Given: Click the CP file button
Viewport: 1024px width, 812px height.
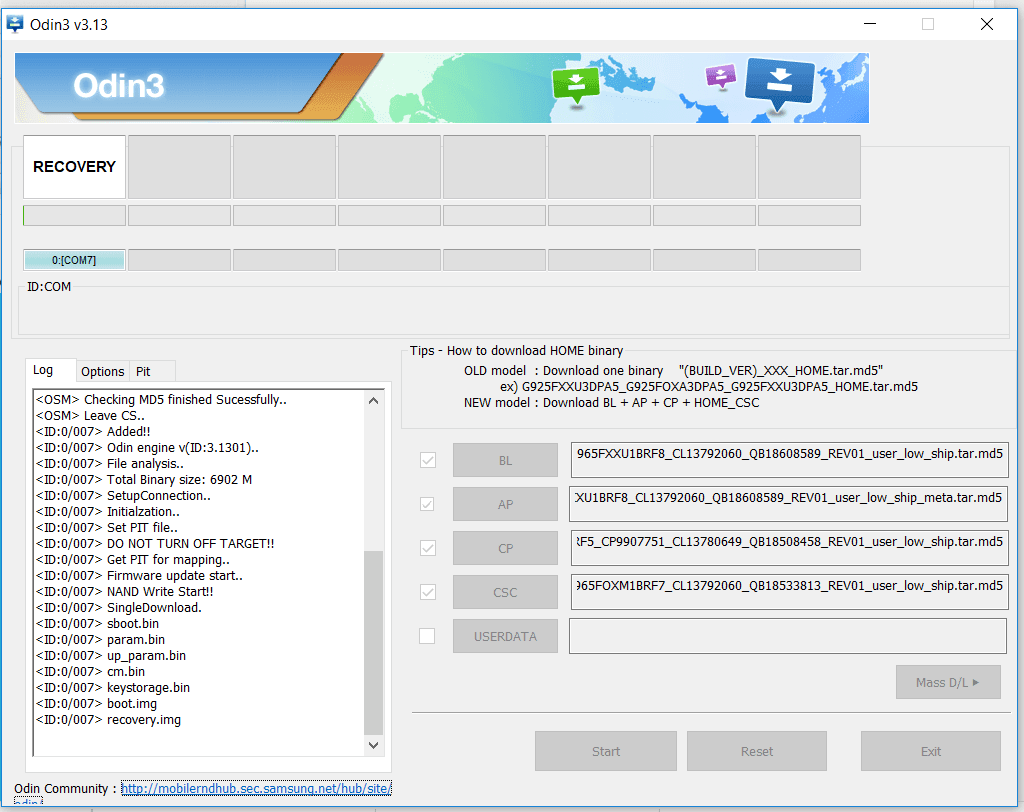Looking at the screenshot, I should (x=505, y=549).
